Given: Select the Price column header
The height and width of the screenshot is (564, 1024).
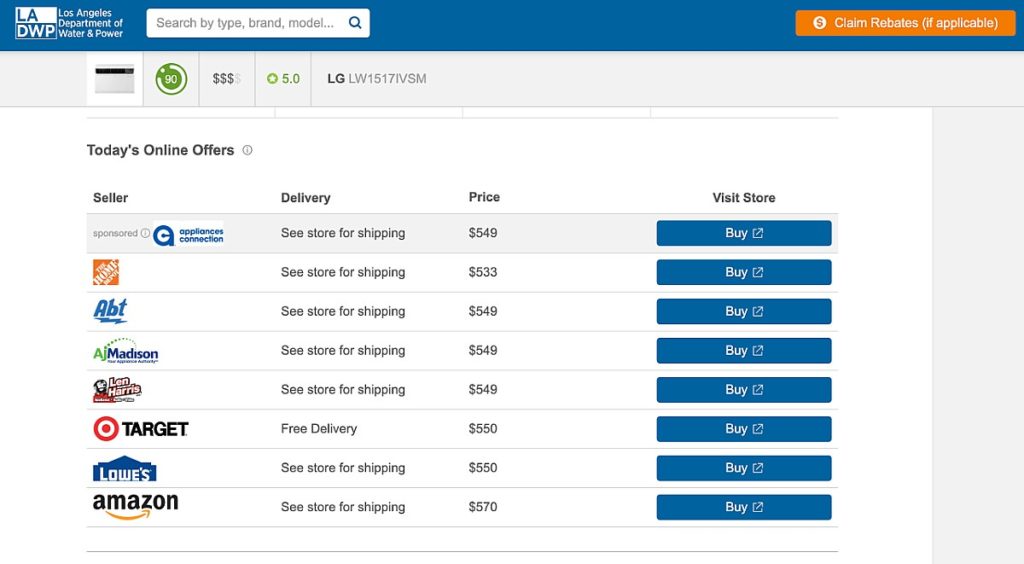Looking at the screenshot, I should 484,197.
